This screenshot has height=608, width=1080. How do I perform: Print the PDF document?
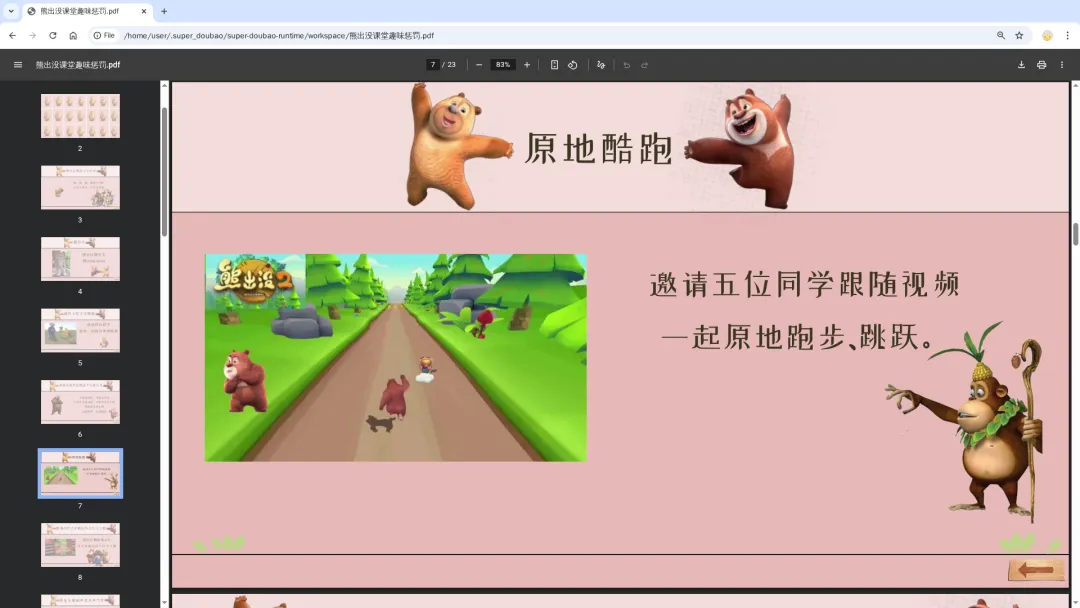1041,65
